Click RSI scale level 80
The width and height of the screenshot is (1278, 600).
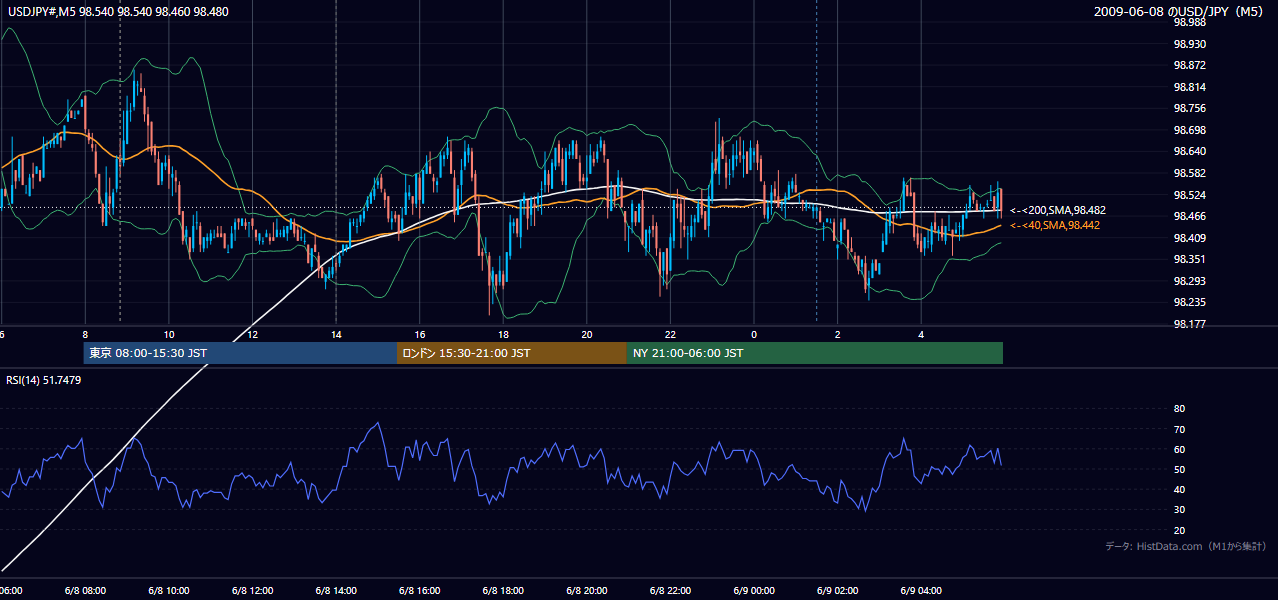click(x=1179, y=409)
